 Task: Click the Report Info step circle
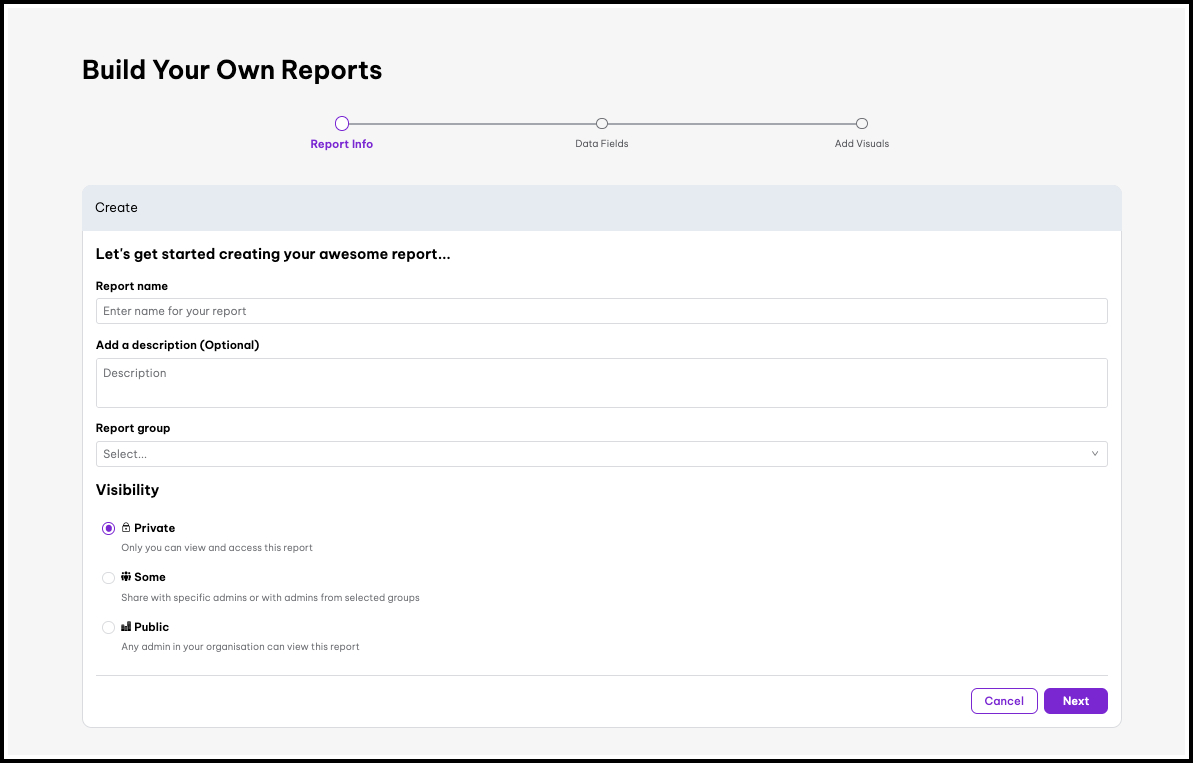[342, 124]
